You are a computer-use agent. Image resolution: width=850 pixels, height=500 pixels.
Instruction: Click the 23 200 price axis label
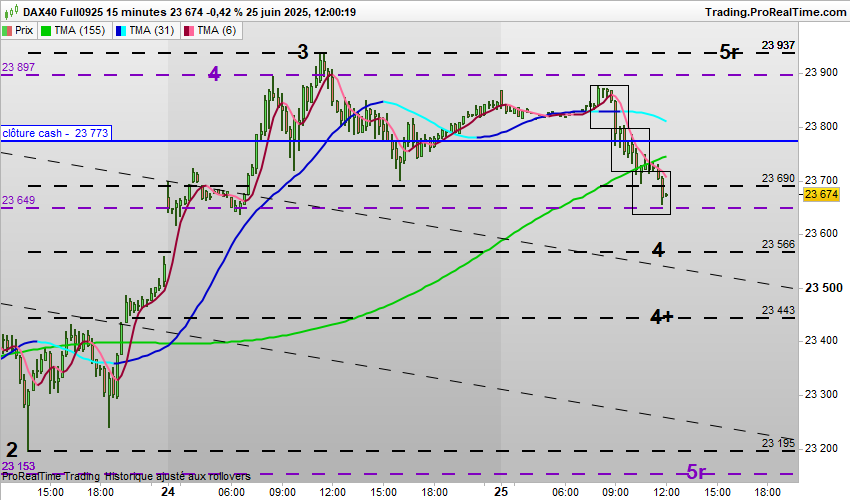821,448
